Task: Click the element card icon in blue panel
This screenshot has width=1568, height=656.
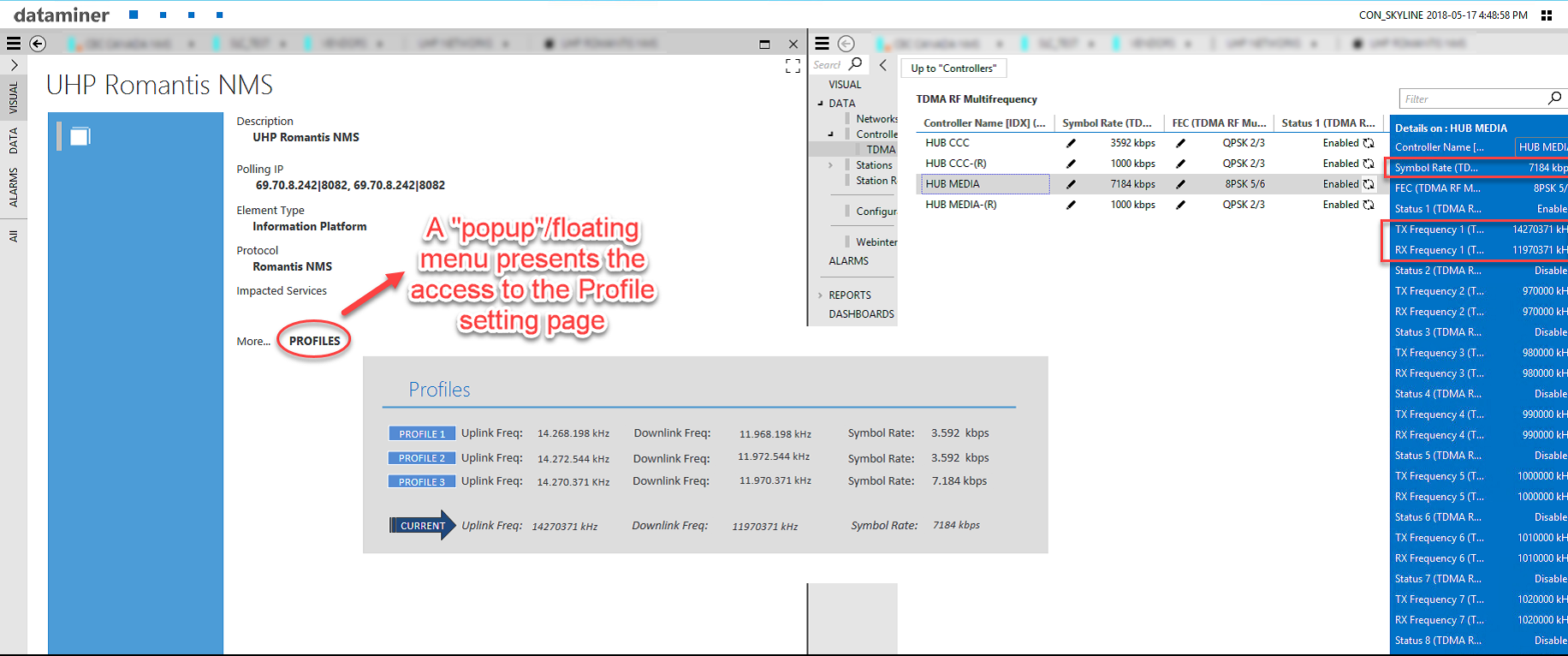Action: click(x=80, y=136)
